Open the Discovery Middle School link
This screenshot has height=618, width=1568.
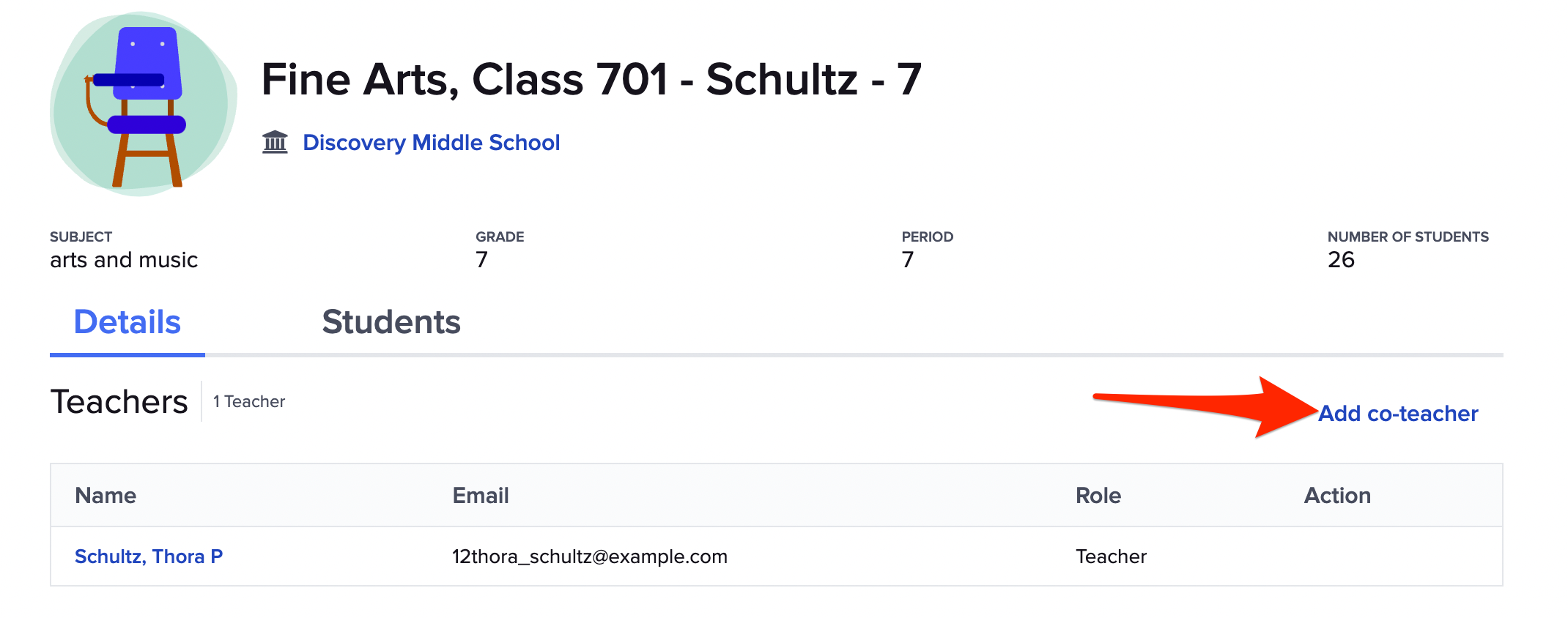[431, 142]
